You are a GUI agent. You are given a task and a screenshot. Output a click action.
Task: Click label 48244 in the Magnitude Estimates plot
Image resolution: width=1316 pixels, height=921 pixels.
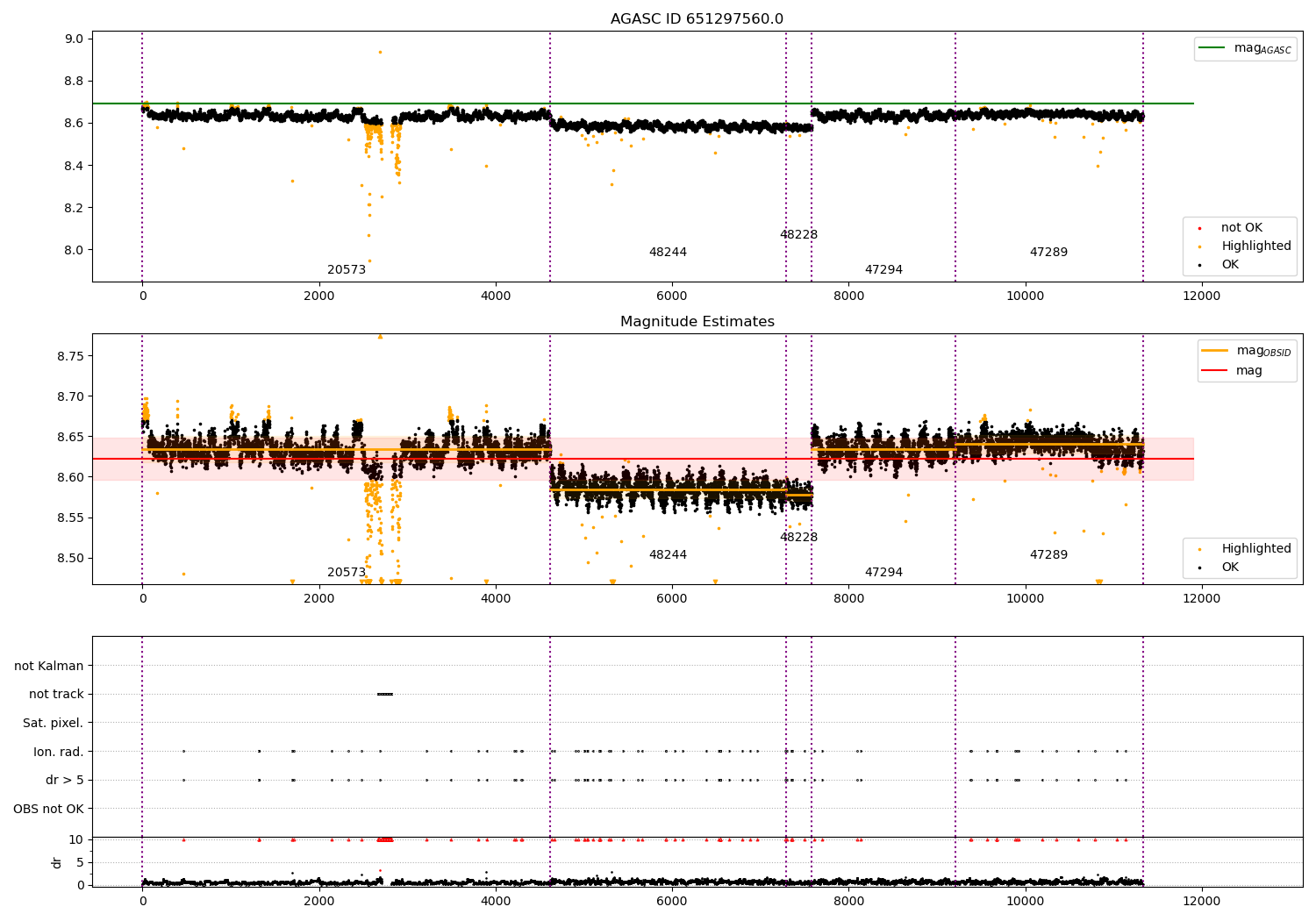tap(668, 555)
